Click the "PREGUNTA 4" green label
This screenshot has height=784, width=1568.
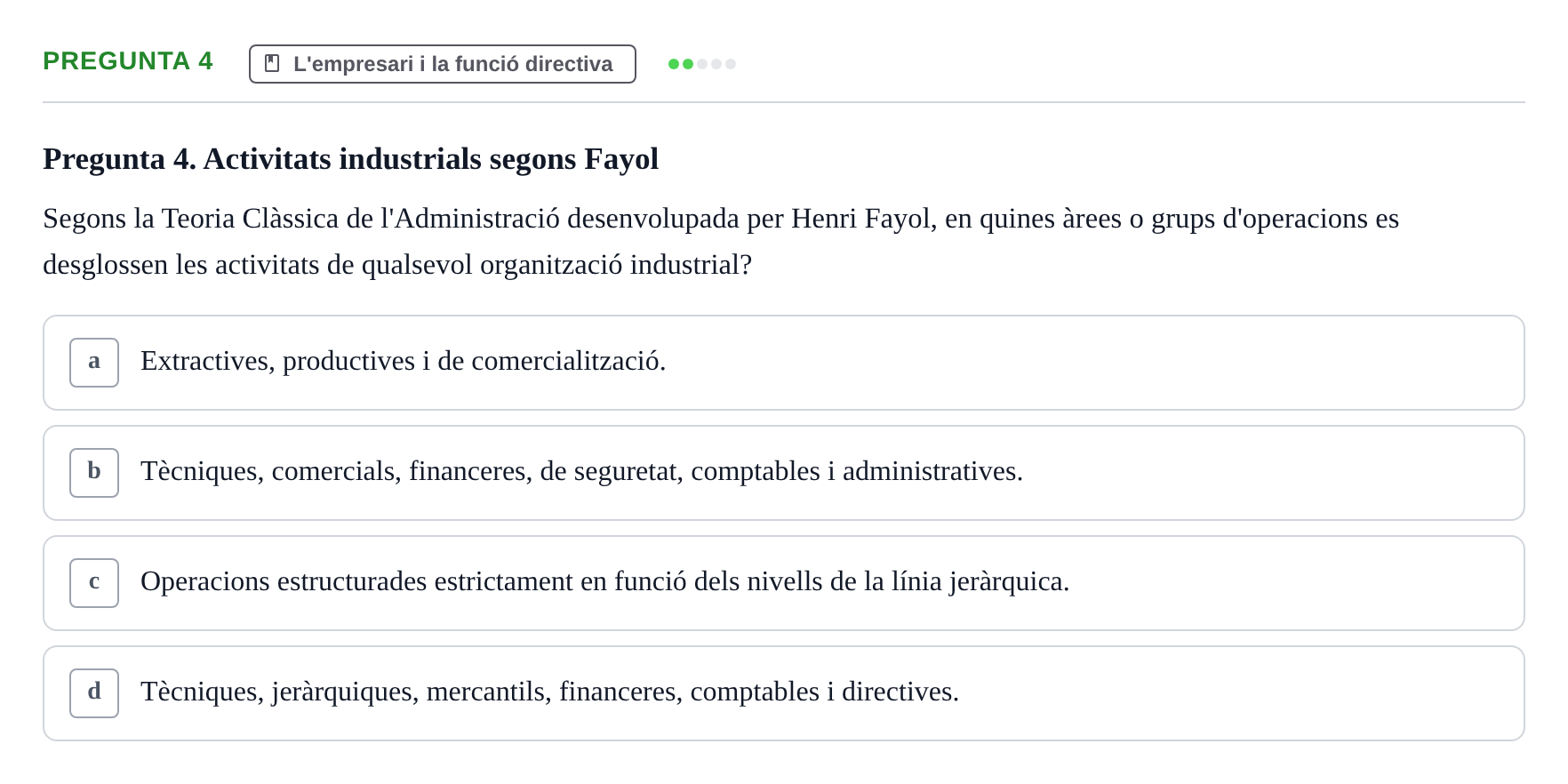[x=128, y=61]
